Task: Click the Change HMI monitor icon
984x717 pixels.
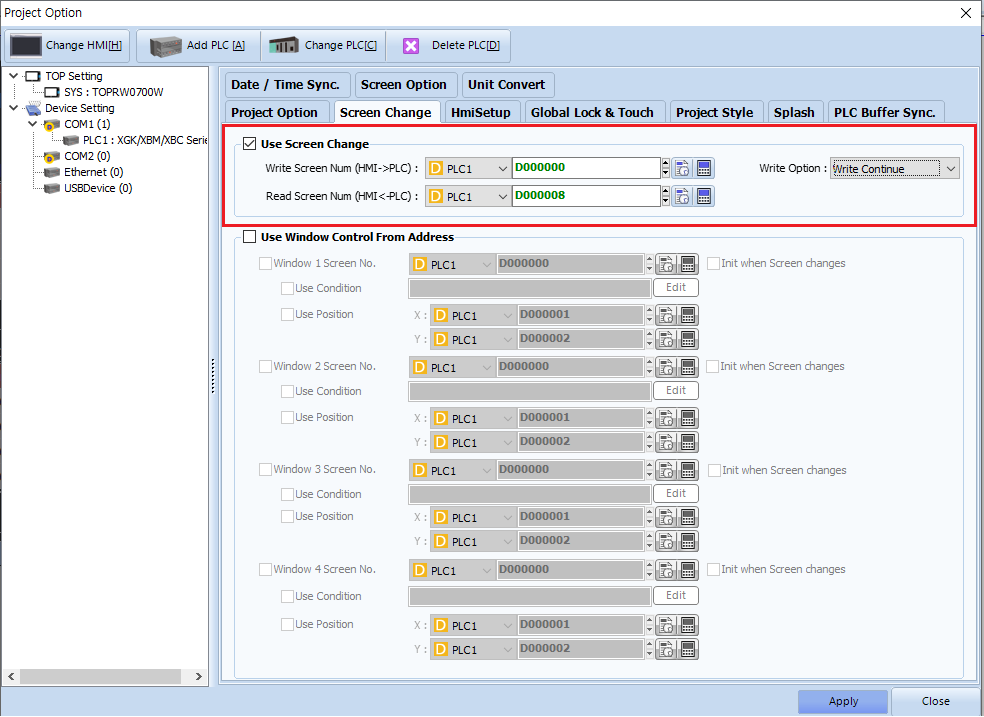Action: (26, 46)
